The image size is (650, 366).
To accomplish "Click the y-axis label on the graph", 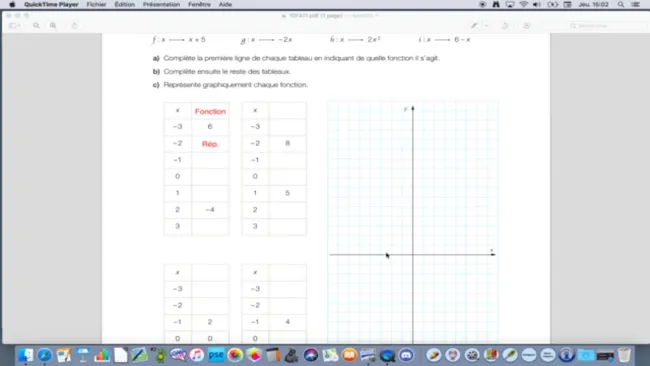I will [x=405, y=109].
